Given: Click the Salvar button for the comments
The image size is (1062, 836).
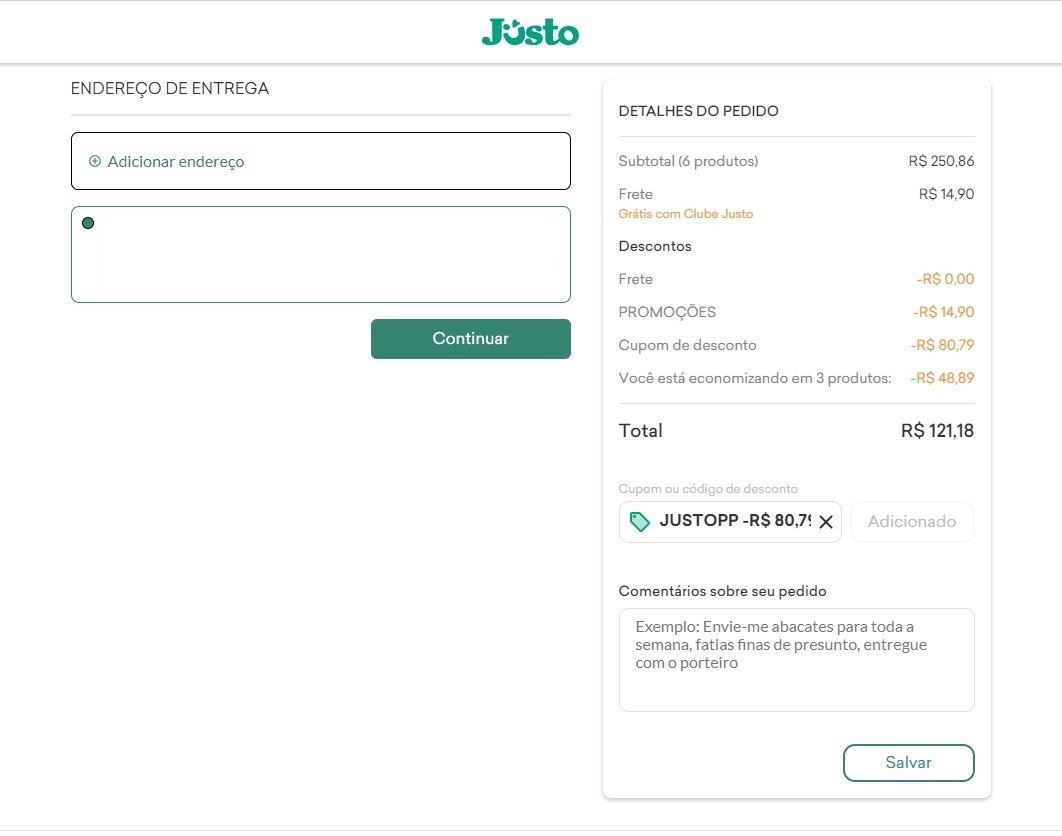Looking at the screenshot, I should pos(908,763).
